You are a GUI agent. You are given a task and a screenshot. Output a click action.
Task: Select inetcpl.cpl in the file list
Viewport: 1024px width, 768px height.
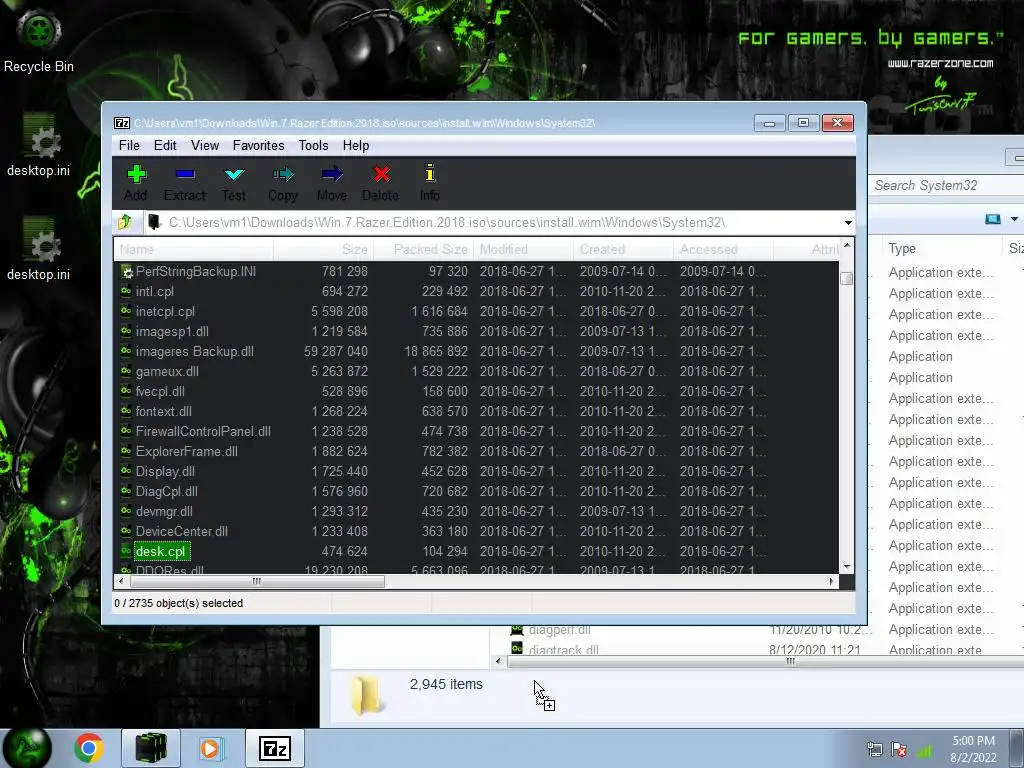[x=165, y=312]
